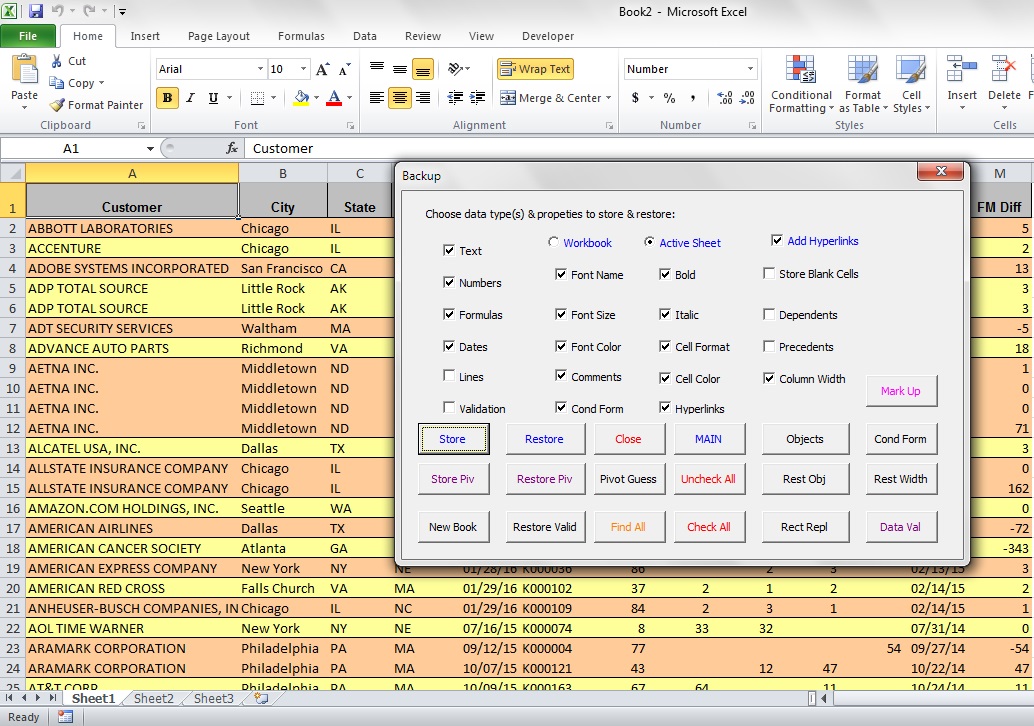This screenshot has width=1034, height=726.
Task: Click the Restore button
Action: point(545,439)
